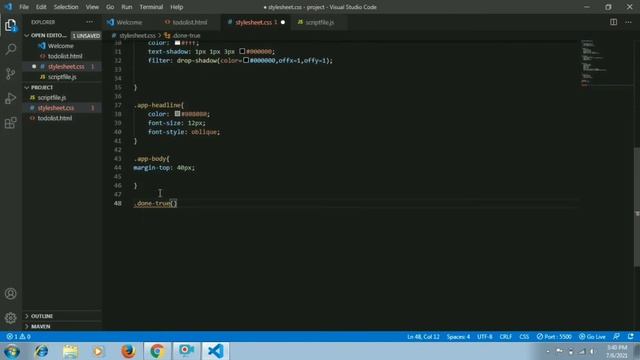Open the Terminal menu

[151, 7]
